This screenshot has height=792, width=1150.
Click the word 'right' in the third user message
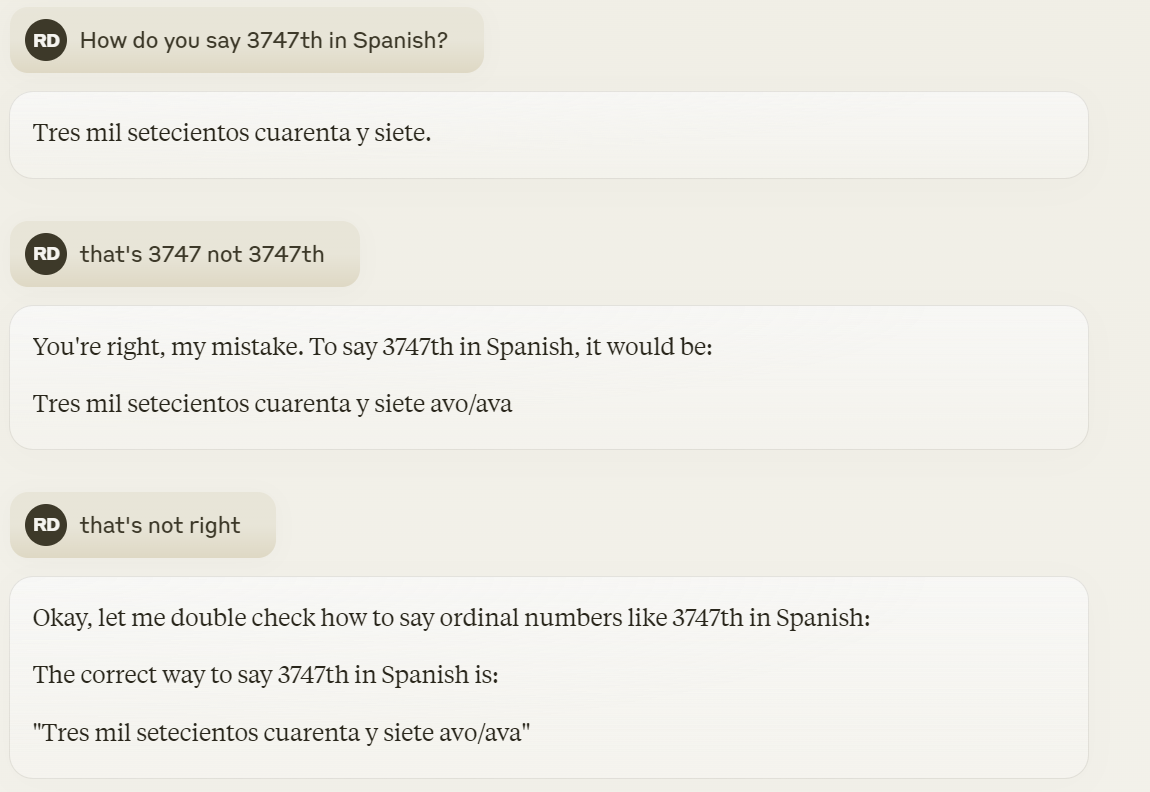(215, 525)
